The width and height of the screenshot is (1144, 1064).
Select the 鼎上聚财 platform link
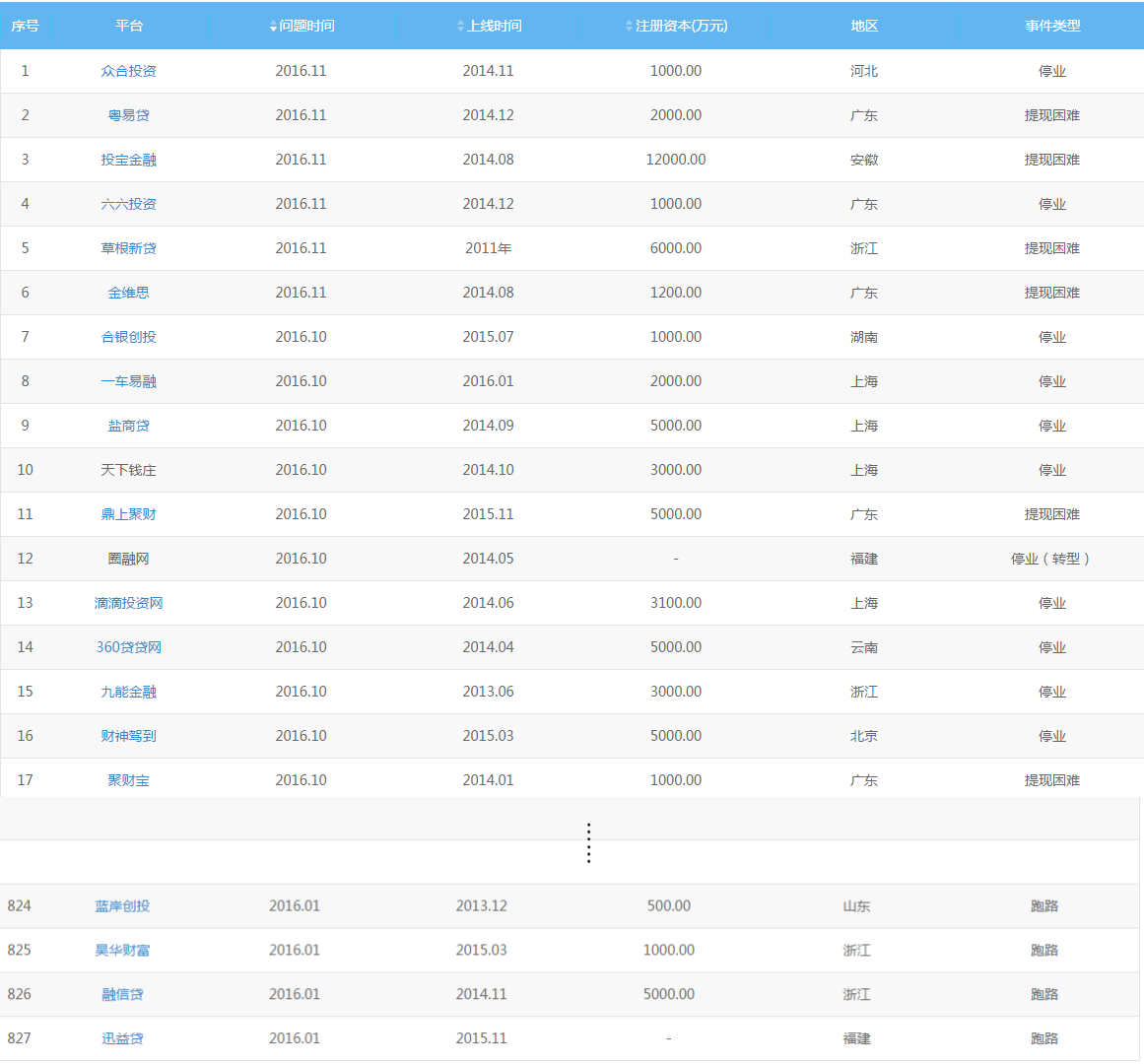coord(128,514)
